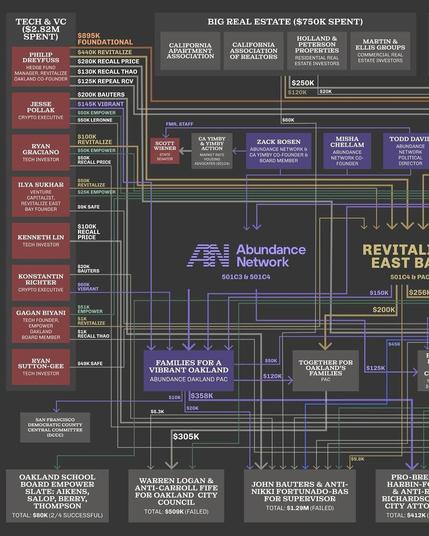The width and height of the screenshot is (429, 536).
Task: Click the Holland & Peterson Properties box
Action: click(317, 51)
